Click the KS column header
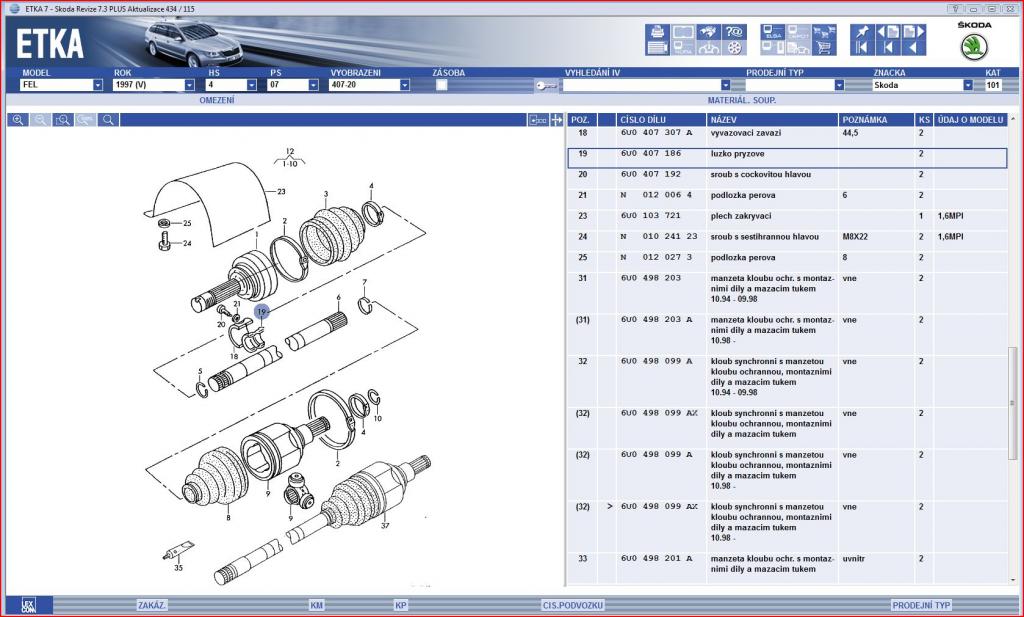 coord(924,120)
